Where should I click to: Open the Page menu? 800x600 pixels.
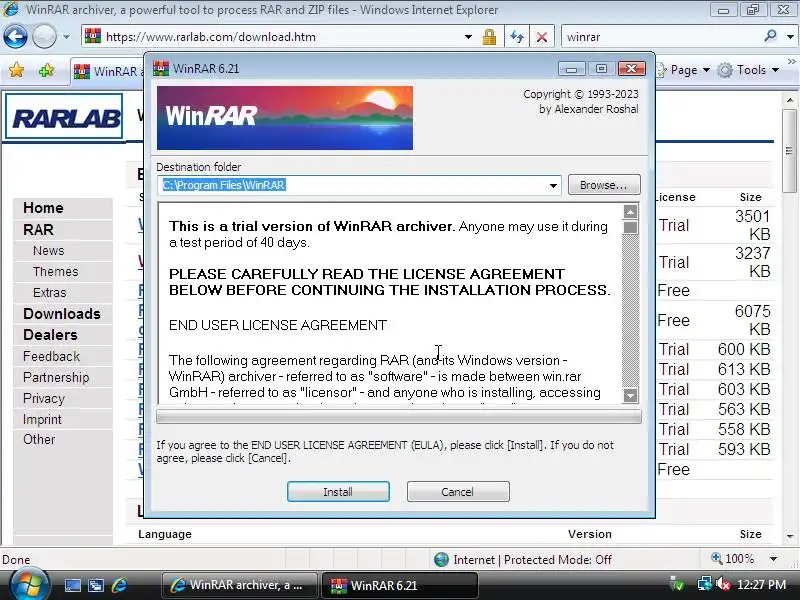click(683, 70)
